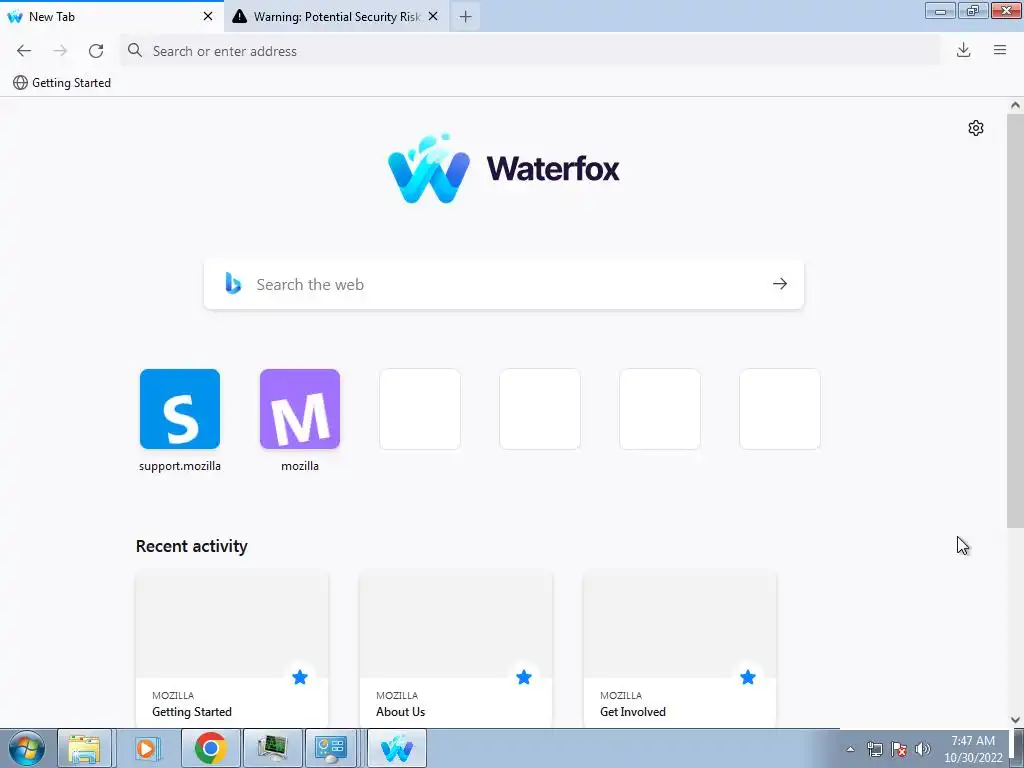Click the first empty shortcut tile
Viewport: 1024px width, 768px height.
420,409
